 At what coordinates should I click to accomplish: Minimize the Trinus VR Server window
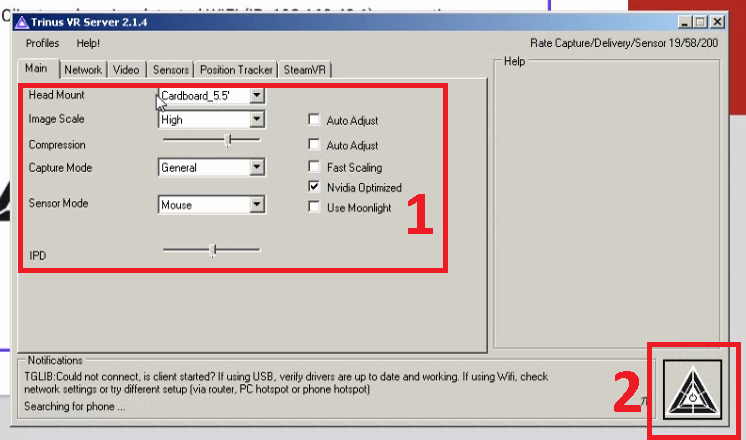click(x=684, y=22)
